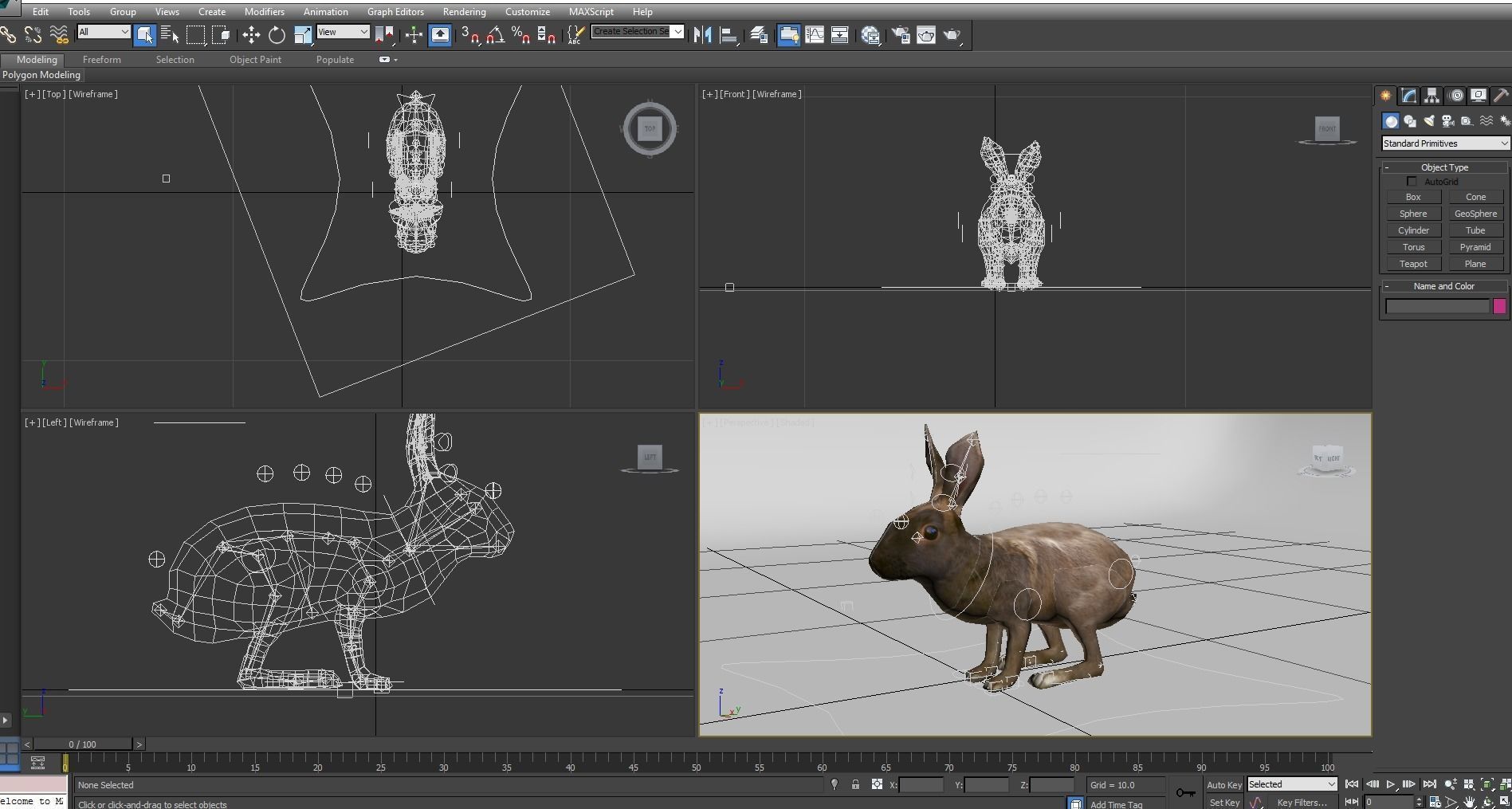Open Curve Editor from toolbar

[x=815, y=34]
